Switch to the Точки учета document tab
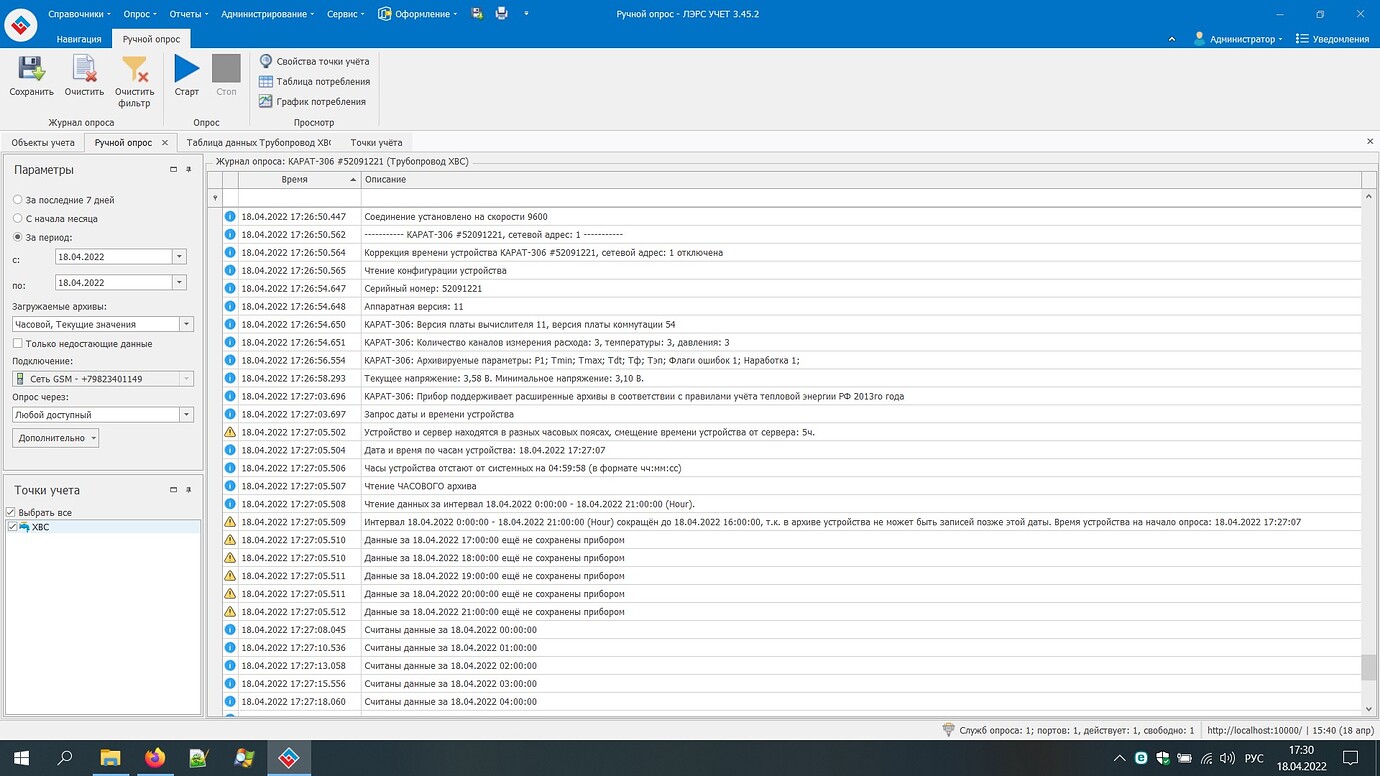The height and width of the screenshot is (776, 1380). (x=376, y=143)
